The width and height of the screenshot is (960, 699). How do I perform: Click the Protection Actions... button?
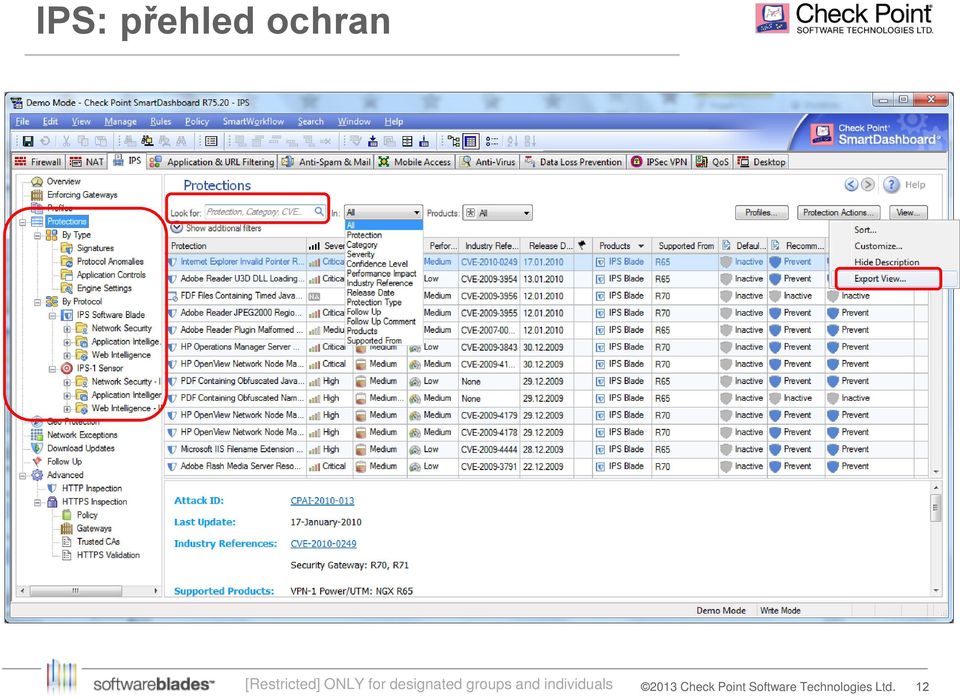[x=838, y=212]
